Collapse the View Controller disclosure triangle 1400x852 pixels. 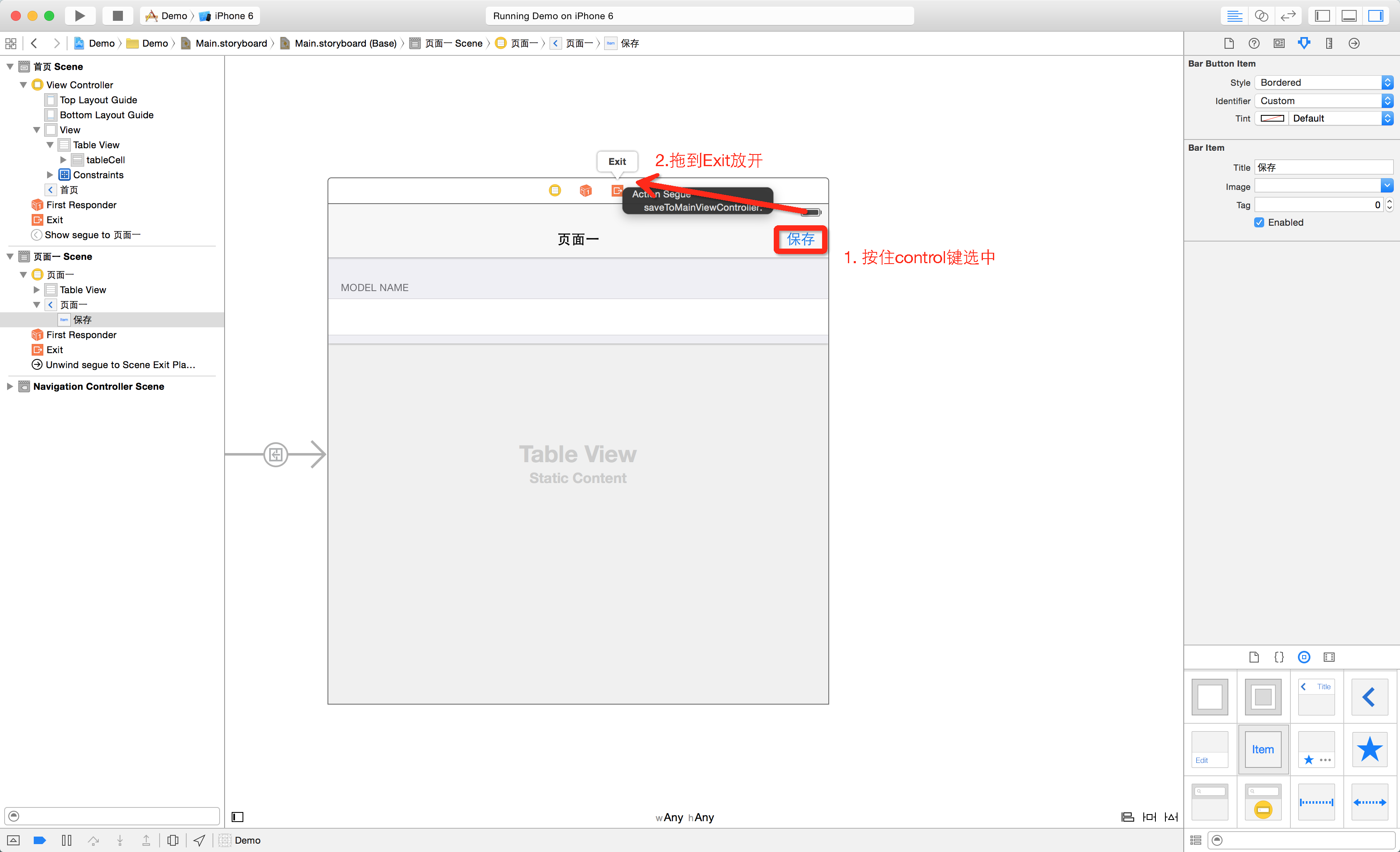pos(23,85)
